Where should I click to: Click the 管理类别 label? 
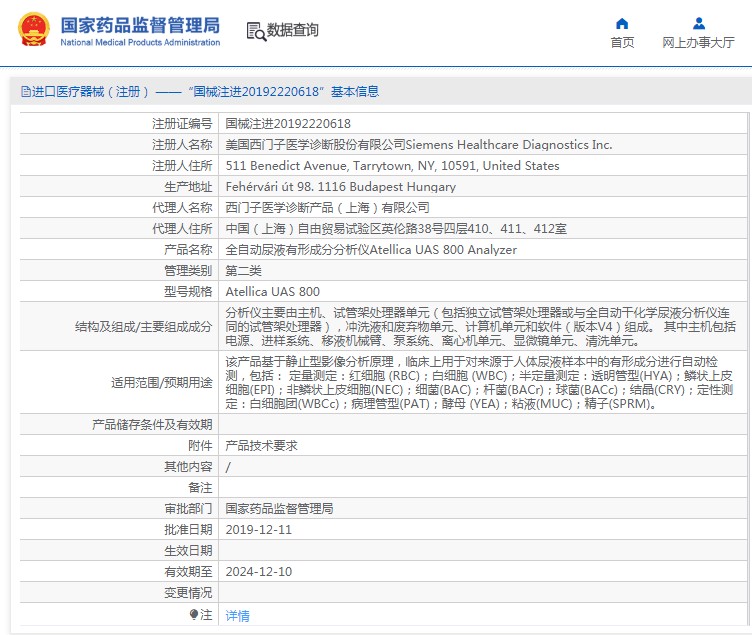[x=188, y=270]
